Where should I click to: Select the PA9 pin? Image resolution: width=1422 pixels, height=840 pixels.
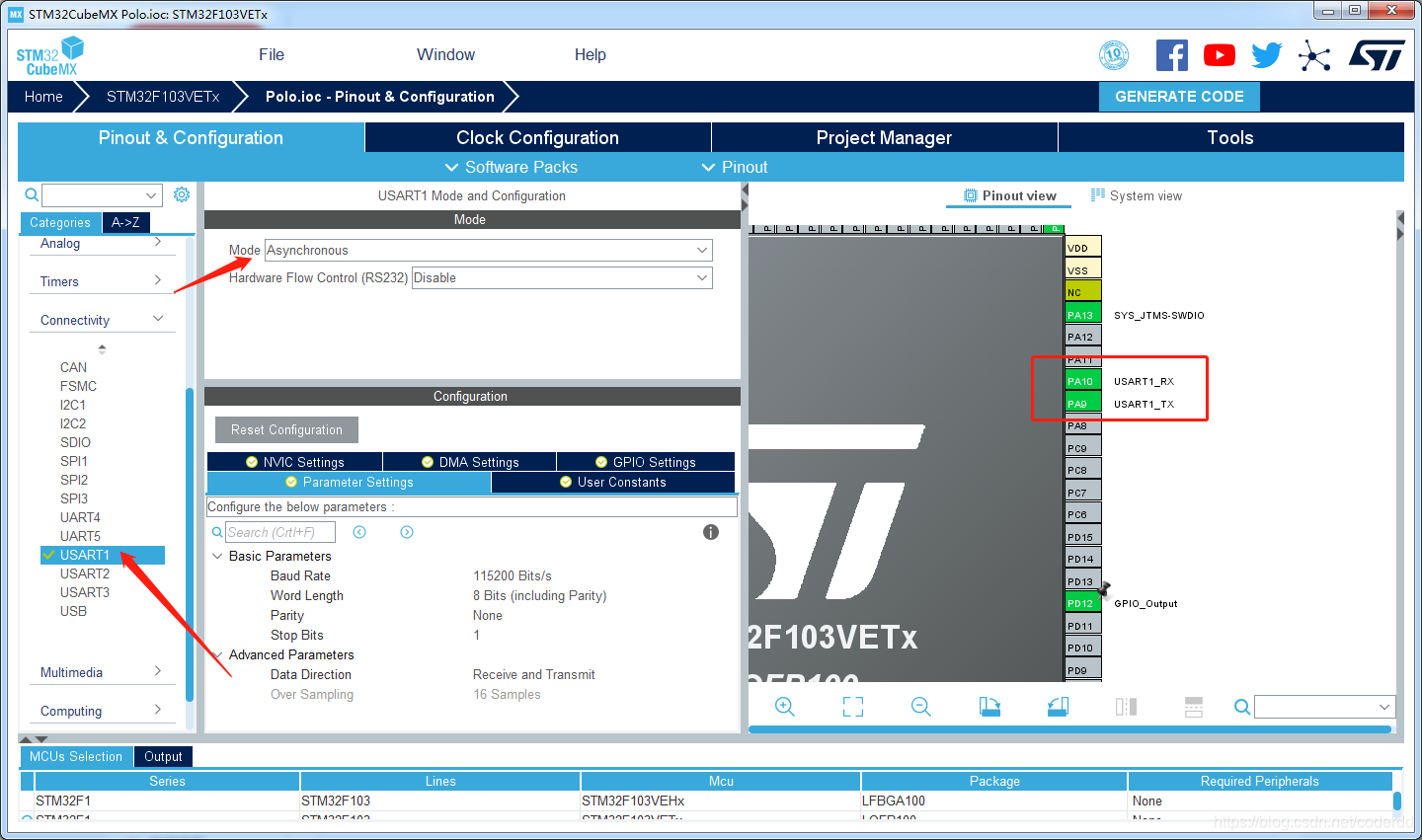(x=1083, y=404)
